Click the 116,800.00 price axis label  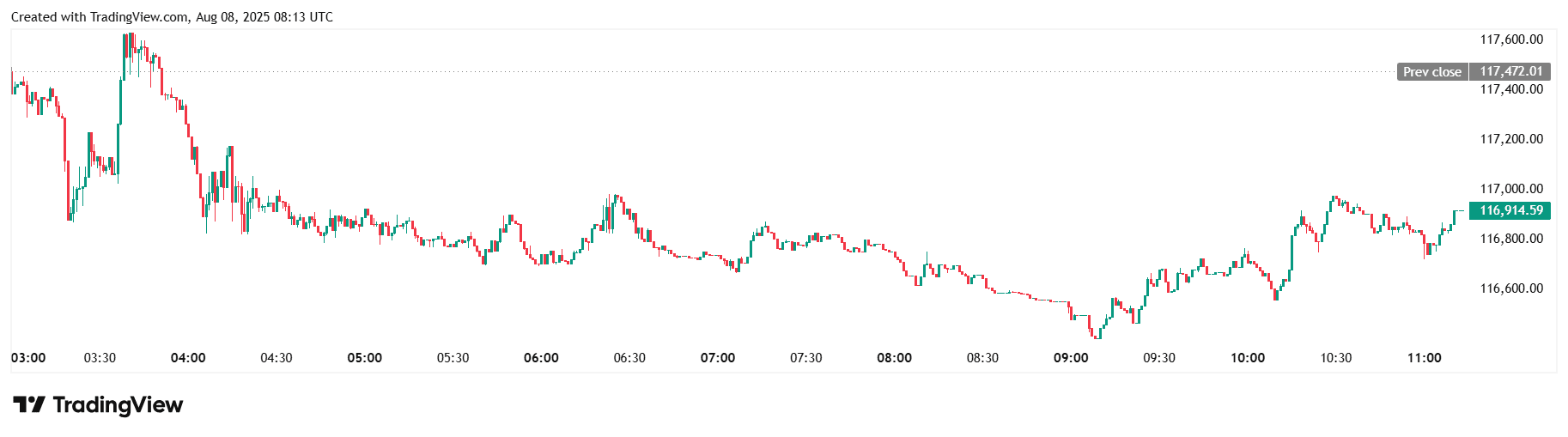pos(1510,239)
